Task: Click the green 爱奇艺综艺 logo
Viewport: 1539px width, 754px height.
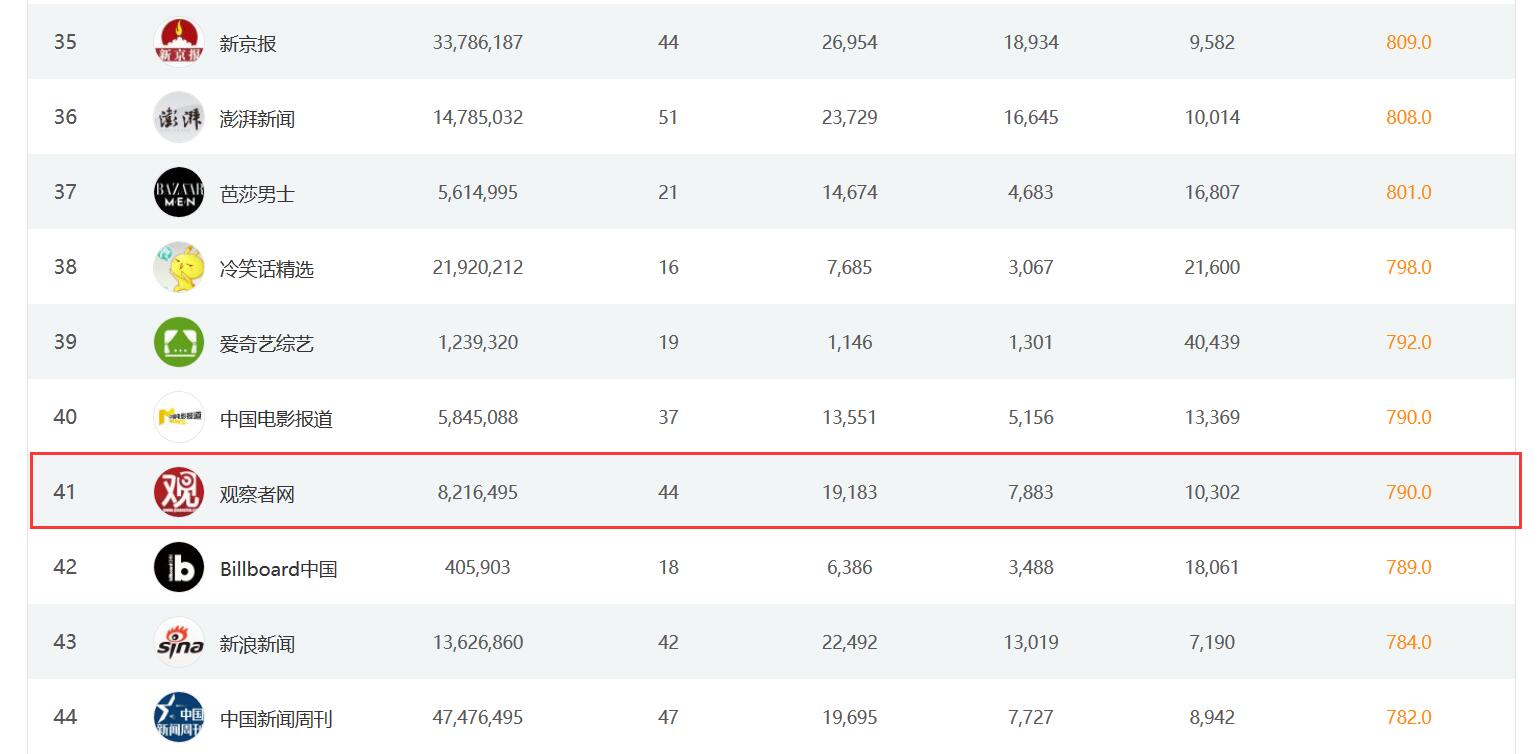Action: pos(179,342)
